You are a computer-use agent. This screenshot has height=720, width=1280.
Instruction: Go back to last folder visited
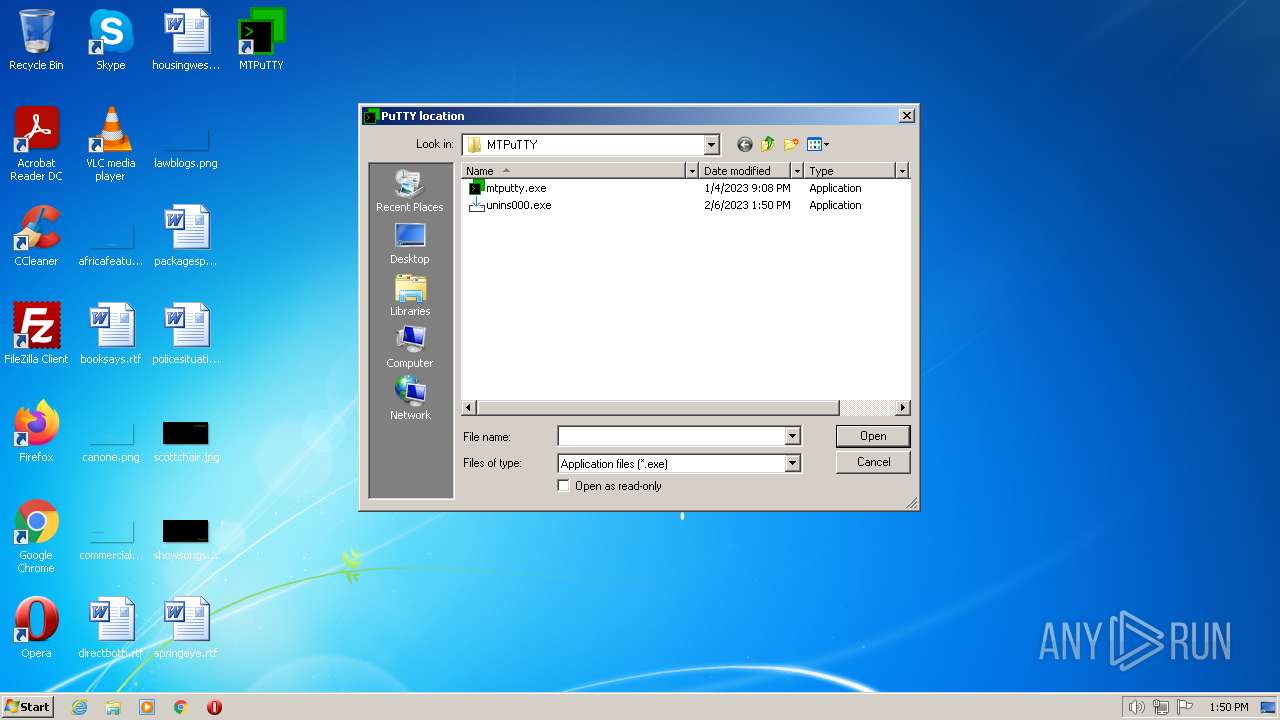point(744,144)
